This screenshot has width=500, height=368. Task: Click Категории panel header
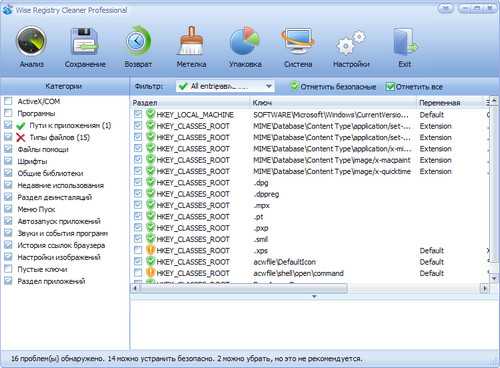click(64, 86)
